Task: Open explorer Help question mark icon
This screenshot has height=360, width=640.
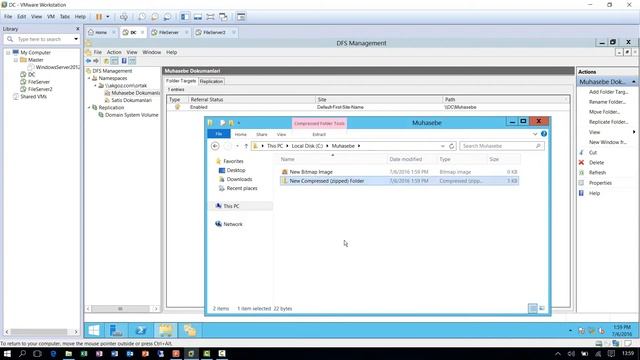Action: click(544, 134)
